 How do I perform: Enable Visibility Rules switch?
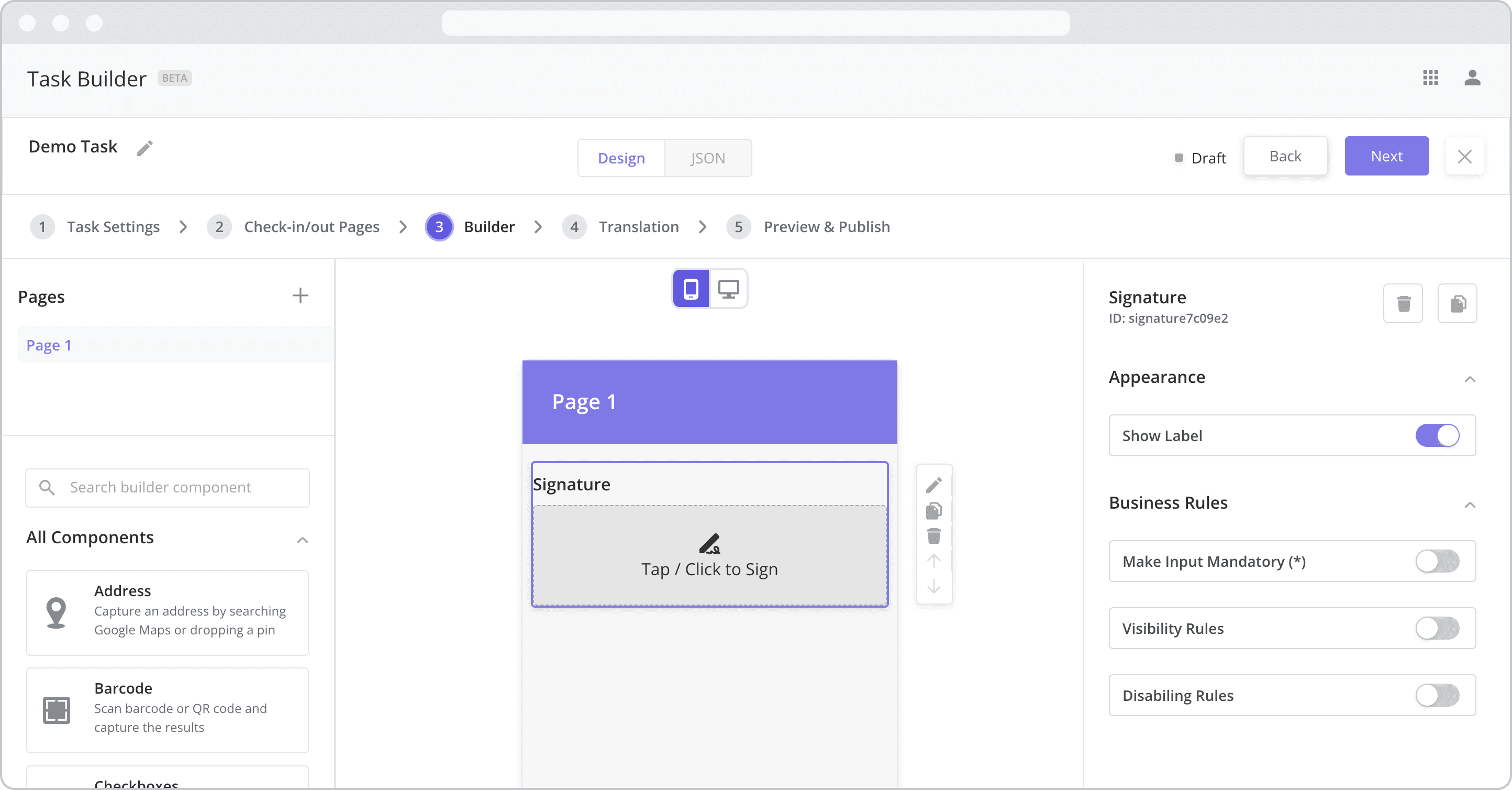click(x=1437, y=628)
